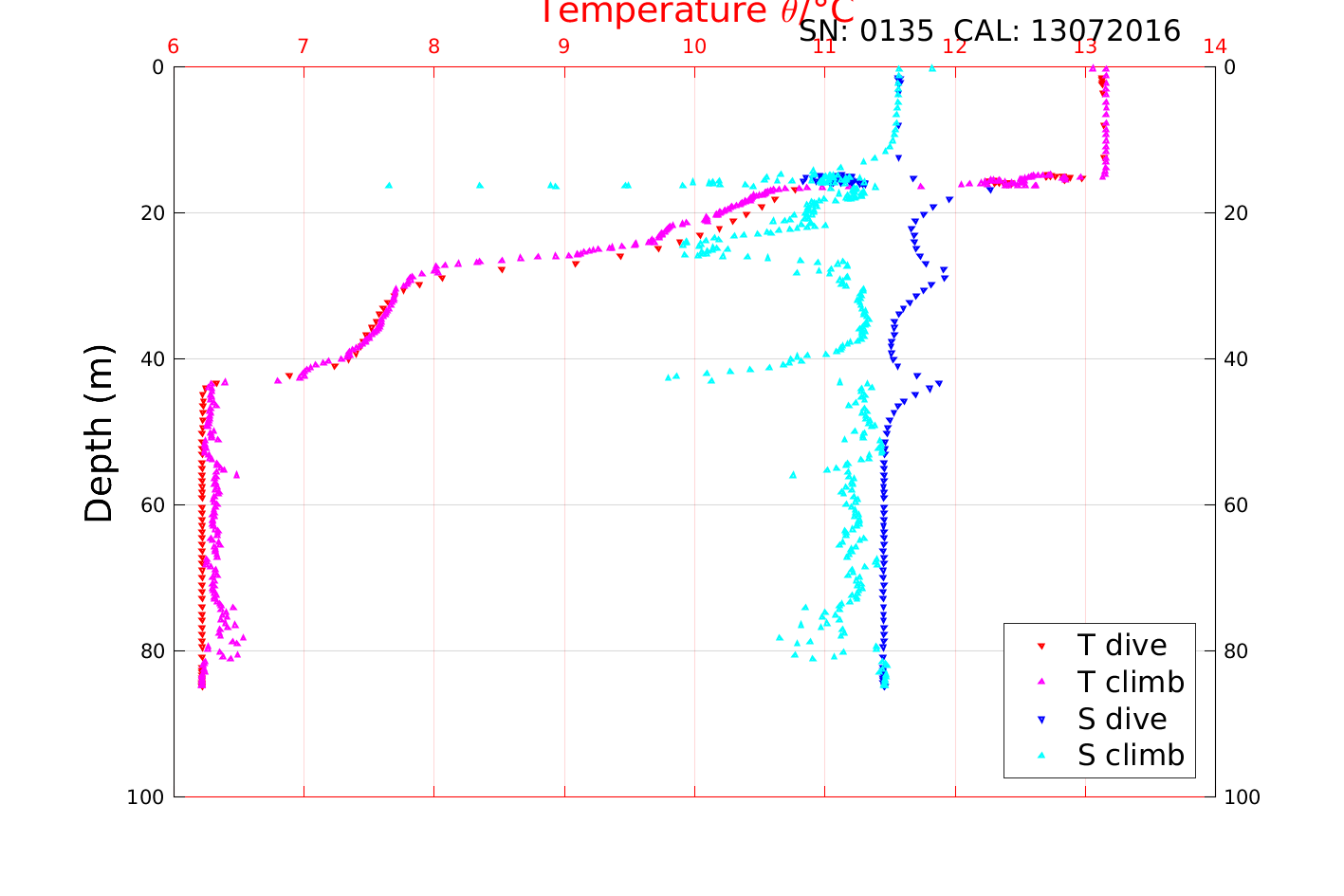The width and height of the screenshot is (1344, 896).
Task: Click depth tick 40 on right axis
Action: 1236,359
